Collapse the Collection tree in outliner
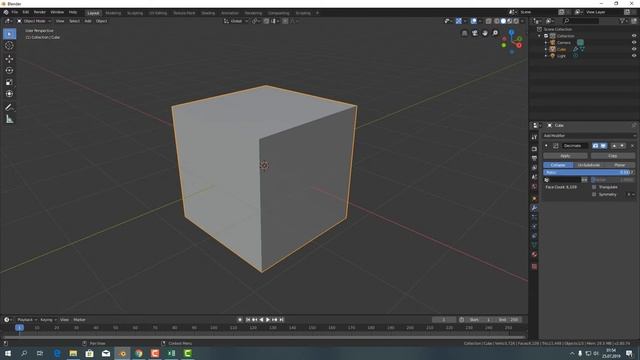The image size is (640, 360). [x=540, y=36]
